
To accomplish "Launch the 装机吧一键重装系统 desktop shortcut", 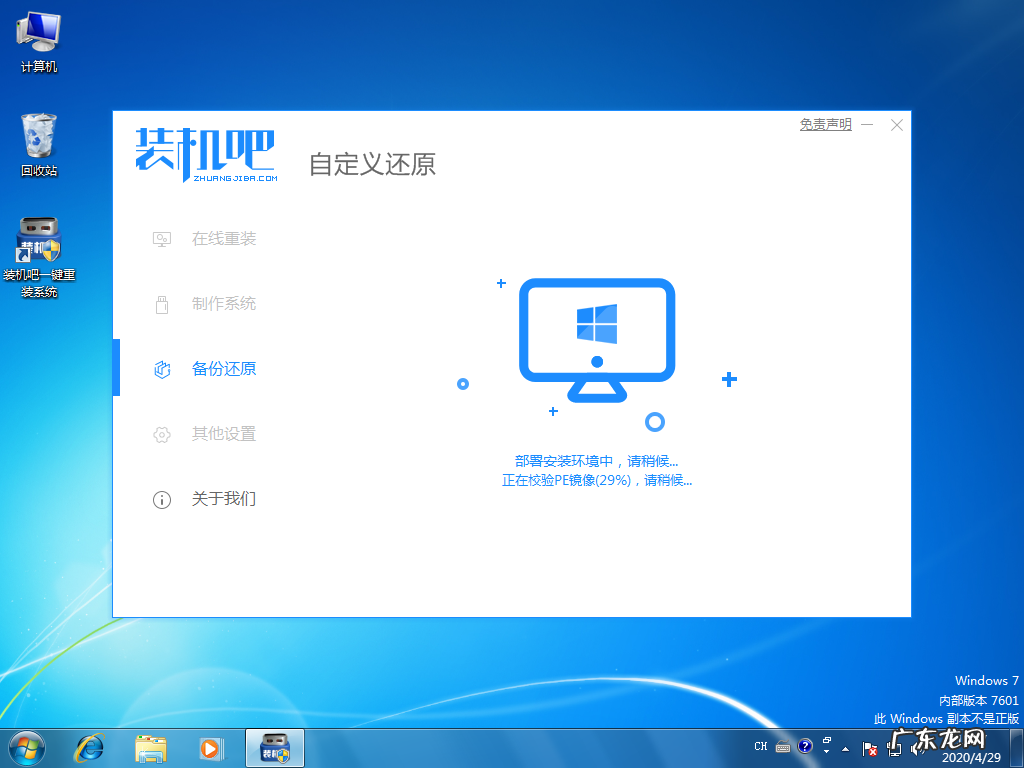I will click(x=38, y=240).
